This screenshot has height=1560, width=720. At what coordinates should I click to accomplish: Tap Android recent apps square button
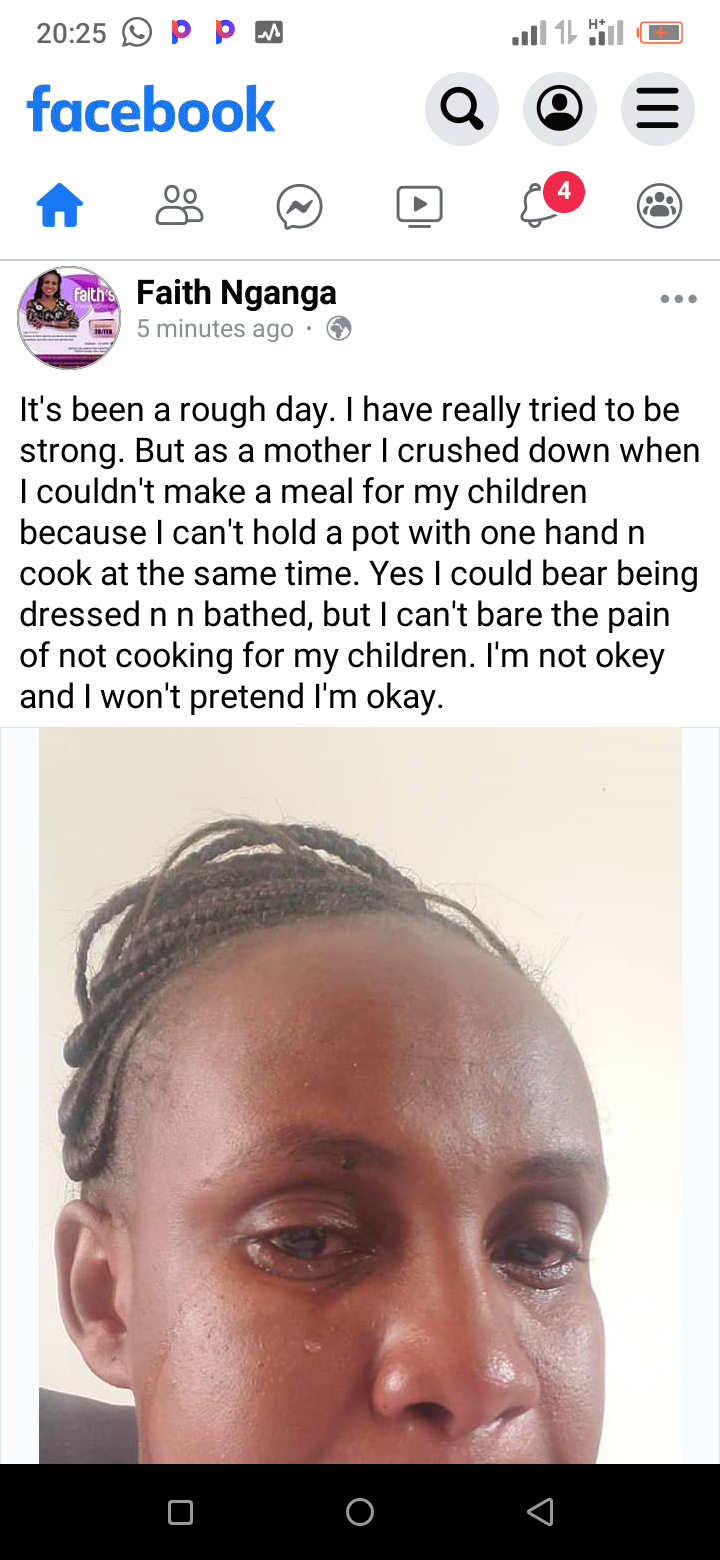pyautogui.click(x=180, y=1512)
